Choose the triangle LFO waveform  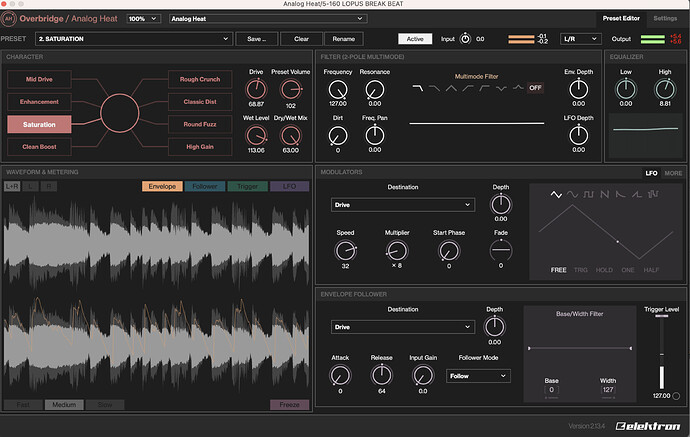click(x=556, y=194)
